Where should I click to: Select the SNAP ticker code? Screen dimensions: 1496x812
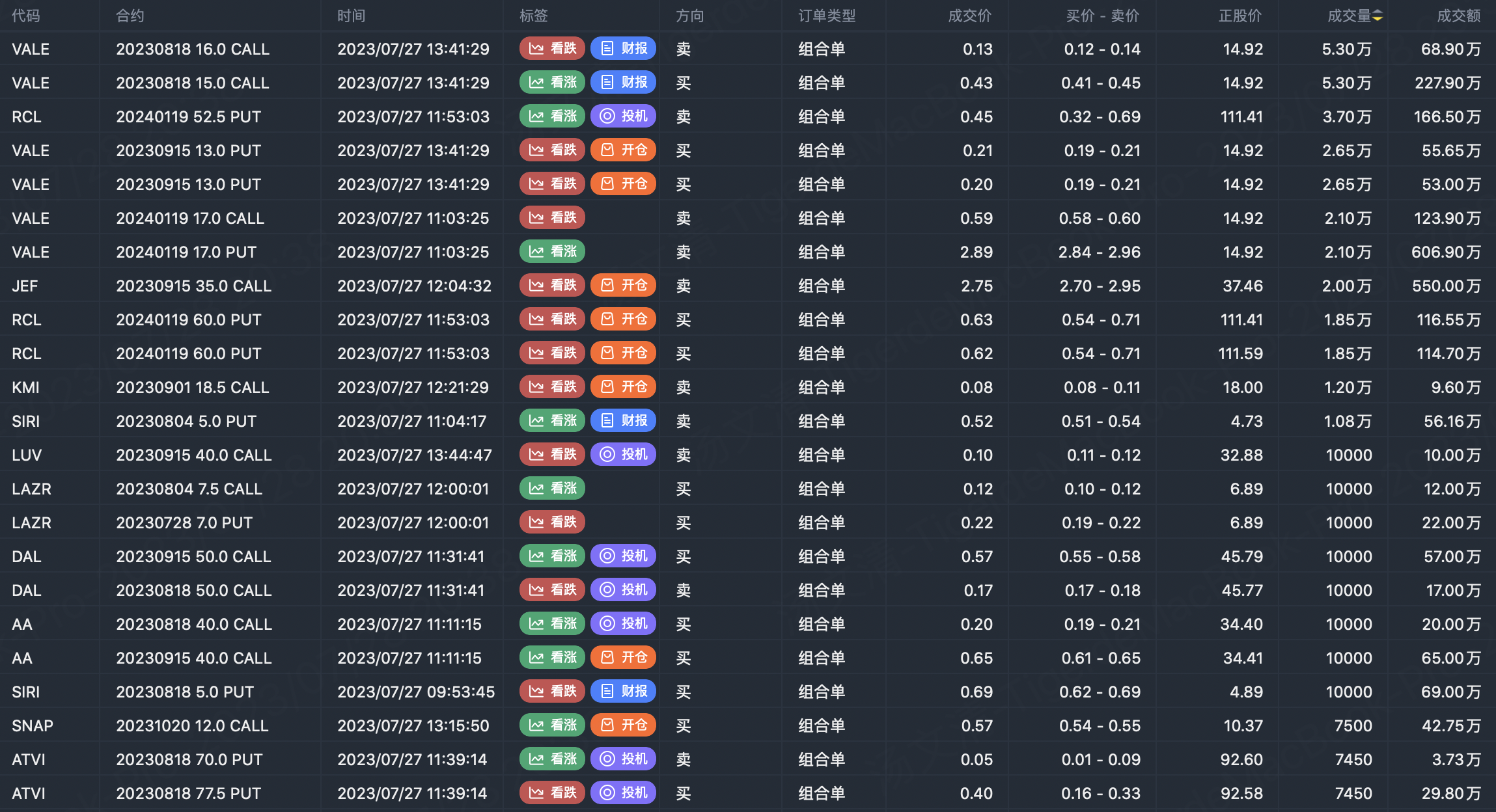click(x=33, y=726)
